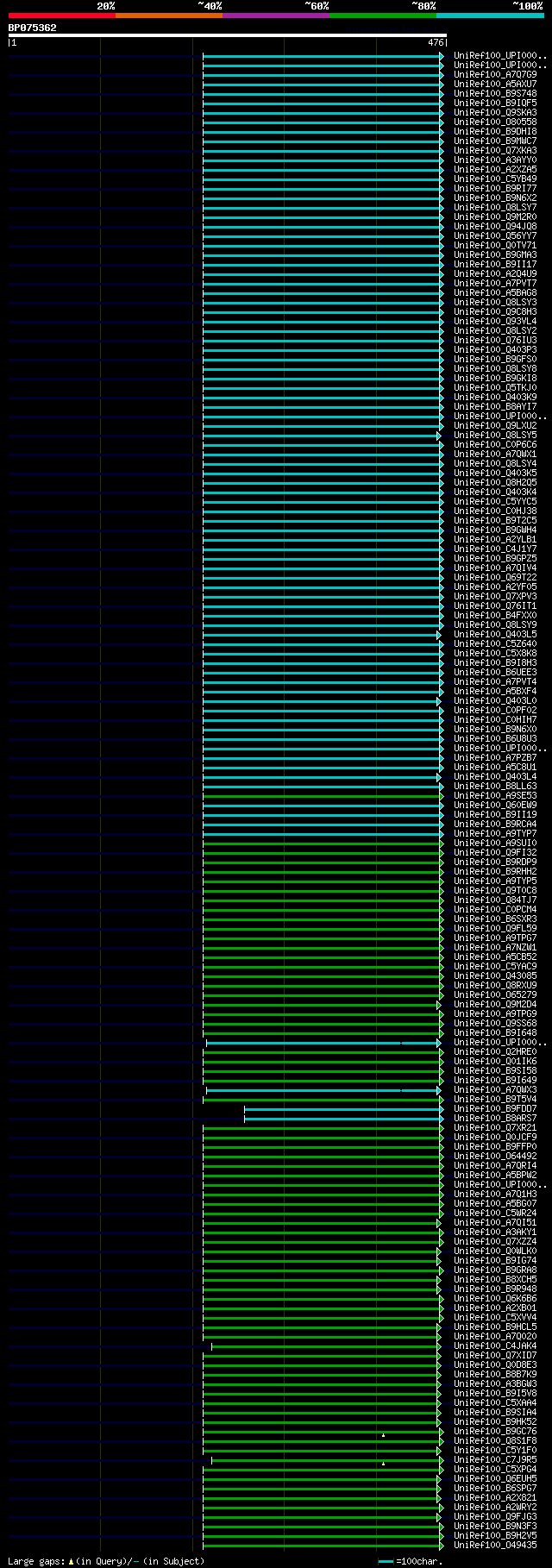The width and height of the screenshot is (552, 1568).
Task: Pick sequence UniRef100_C5WR24
Action: click(x=495, y=1214)
